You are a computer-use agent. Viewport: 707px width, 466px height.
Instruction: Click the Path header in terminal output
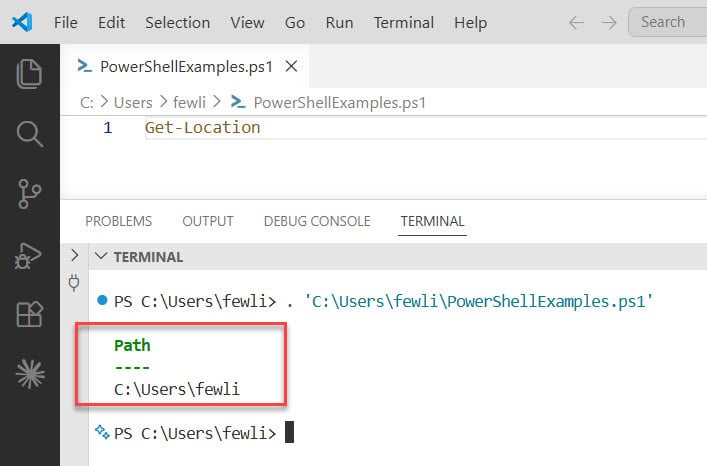(x=132, y=345)
